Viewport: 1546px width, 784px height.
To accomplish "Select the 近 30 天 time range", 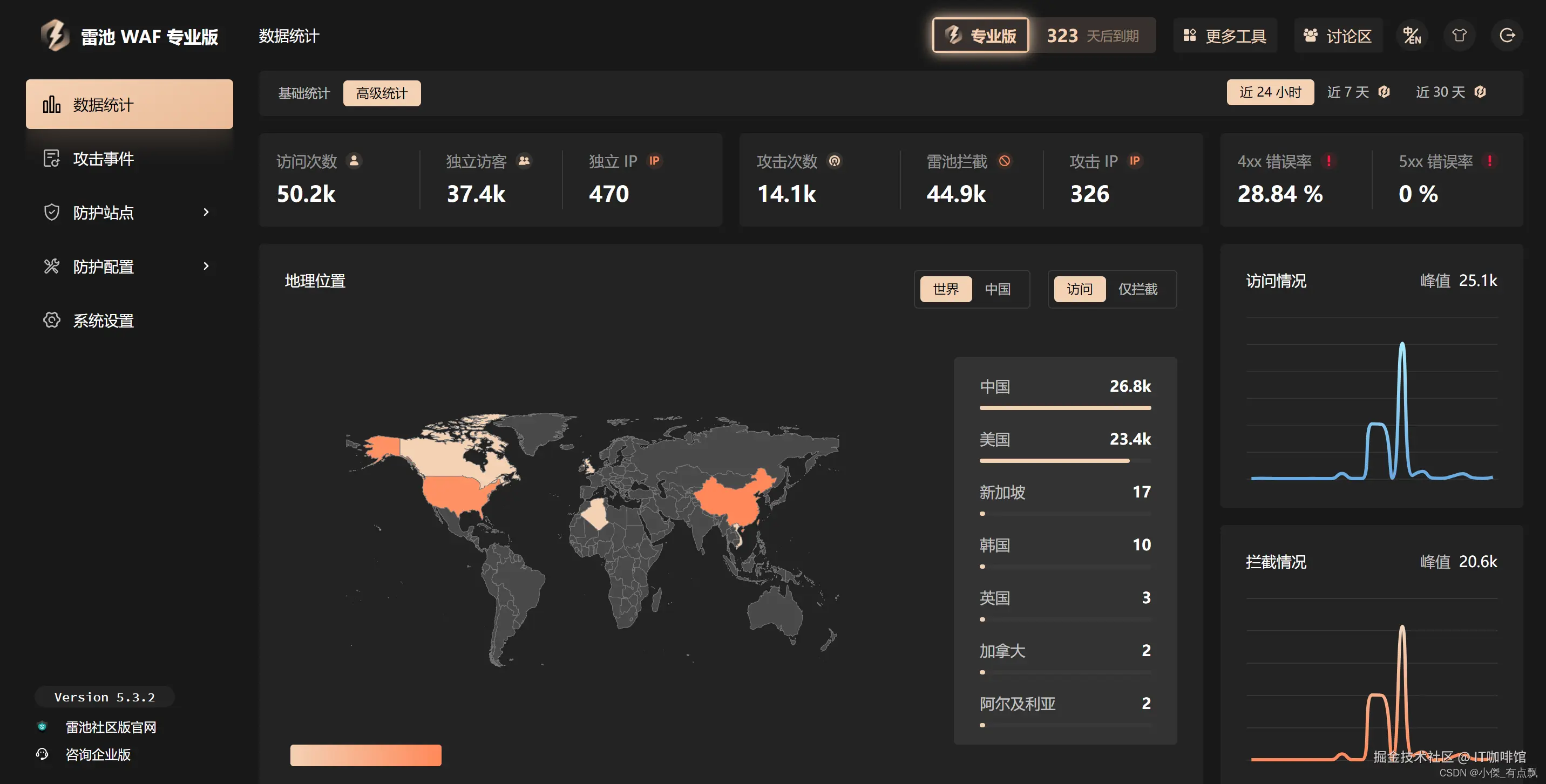I will [1440, 92].
